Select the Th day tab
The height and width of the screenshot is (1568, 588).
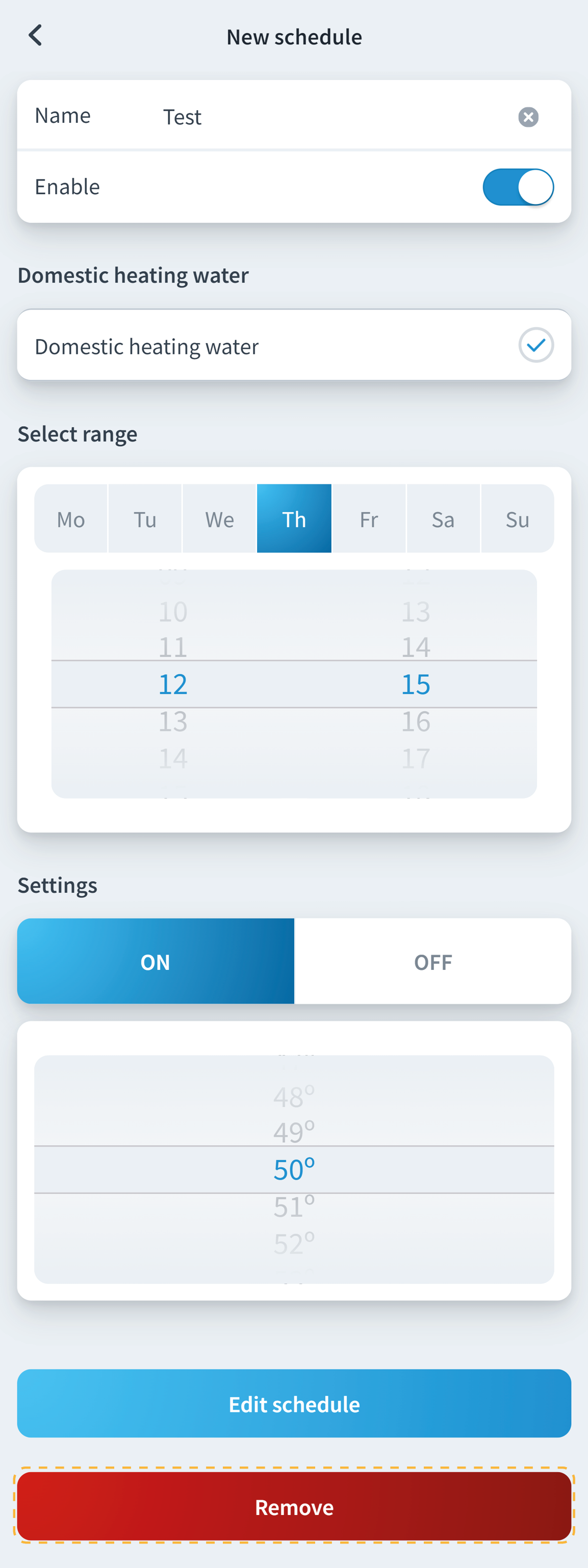coord(294,519)
